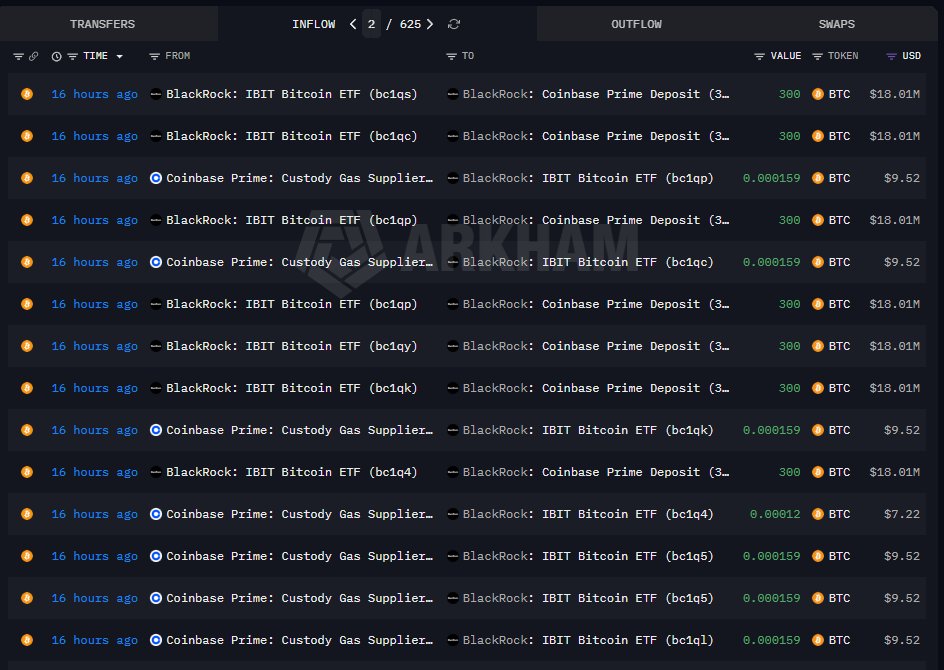Image resolution: width=944 pixels, height=670 pixels.
Task: Open recipient BlackRock: IBIT Bitcoin ETF (bc1ql)
Action: coord(588,640)
